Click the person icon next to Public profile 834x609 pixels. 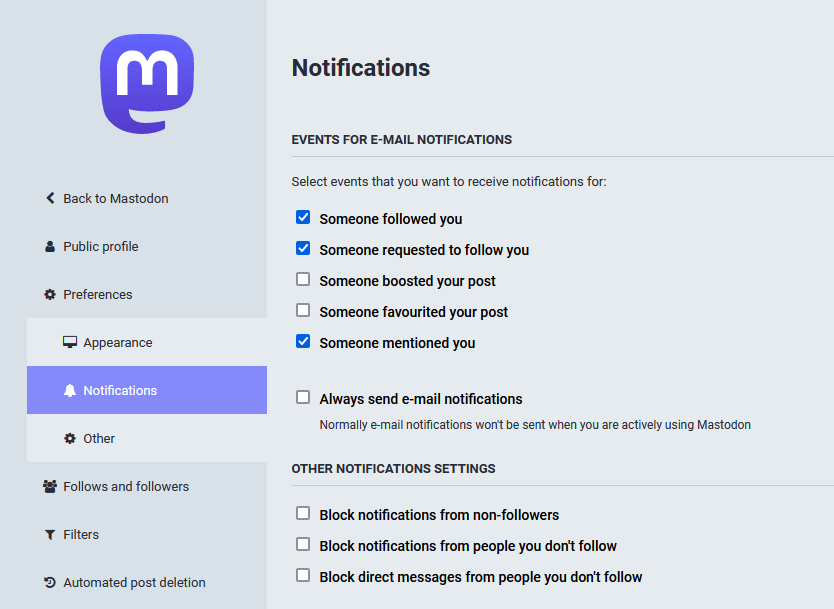point(50,246)
